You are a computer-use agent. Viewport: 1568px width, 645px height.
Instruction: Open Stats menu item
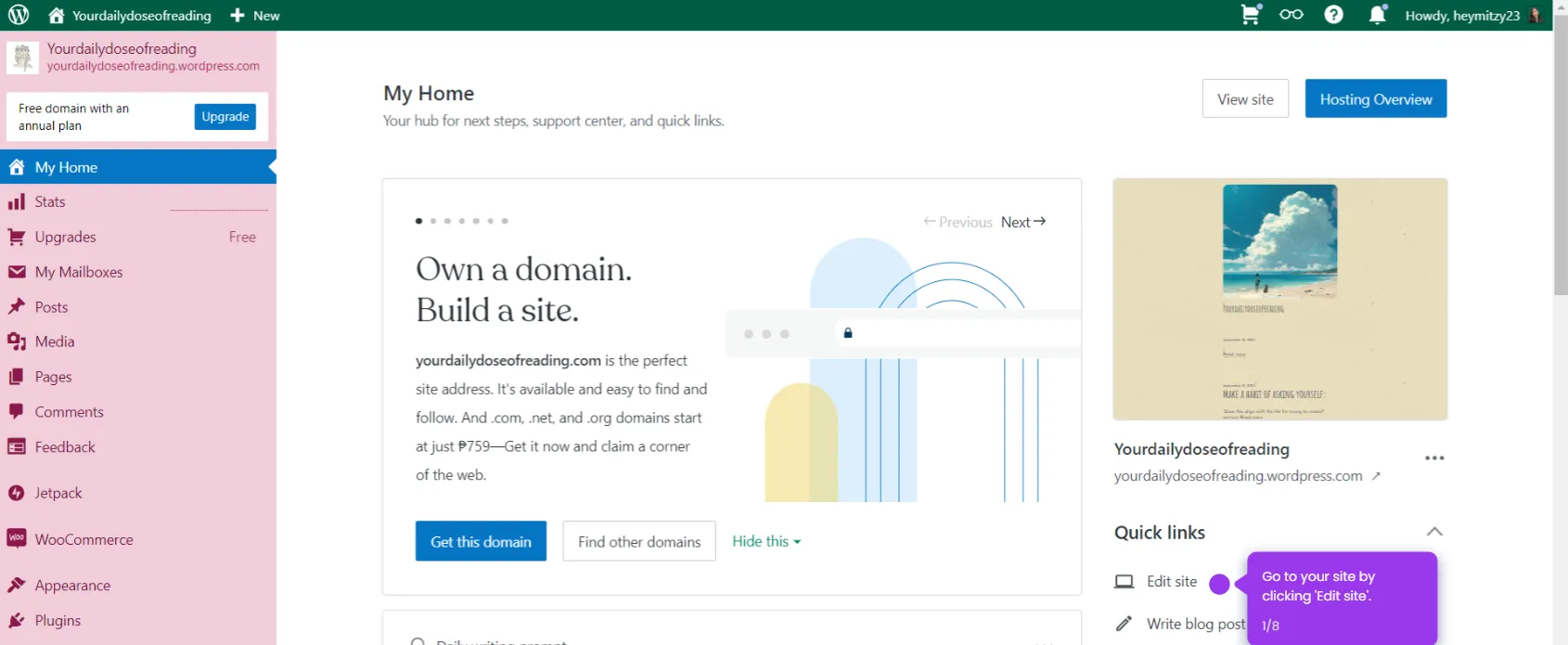pyautogui.click(x=138, y=201)
